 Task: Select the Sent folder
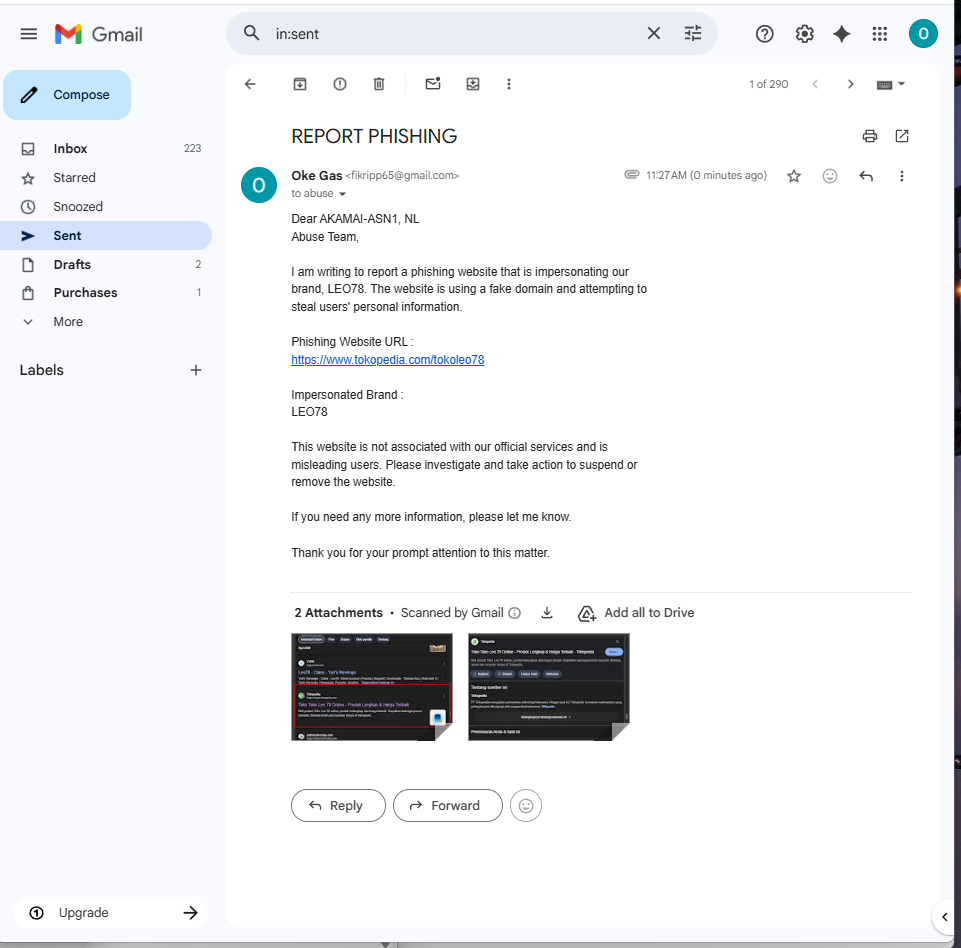105,235
